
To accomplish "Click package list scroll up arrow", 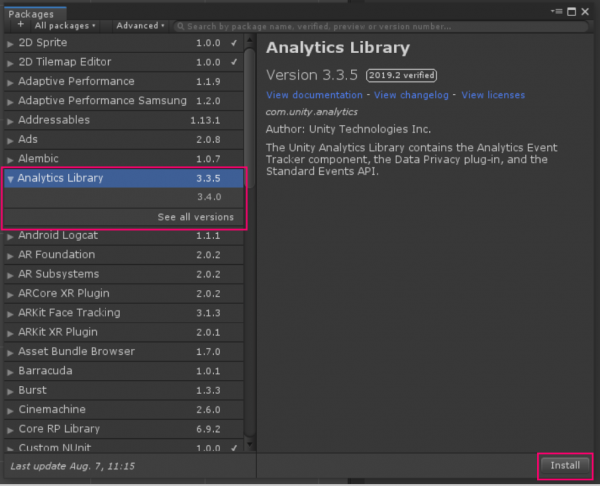I will [249, 40].
